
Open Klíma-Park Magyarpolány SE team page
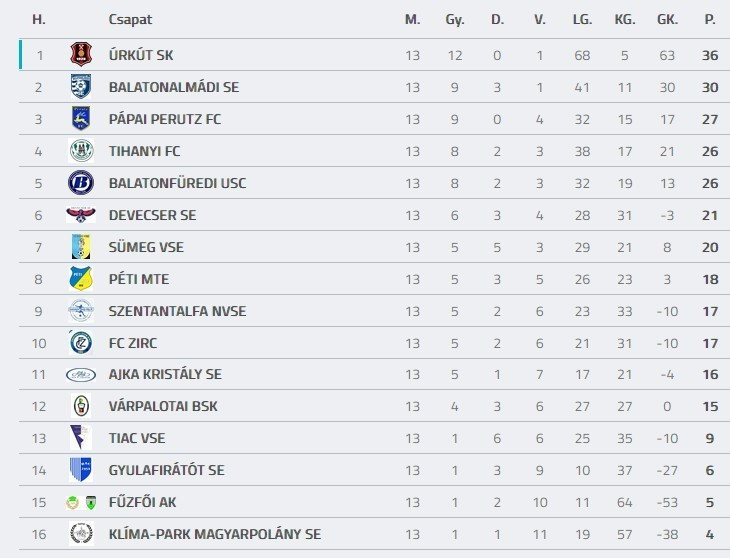pos(215,534)
